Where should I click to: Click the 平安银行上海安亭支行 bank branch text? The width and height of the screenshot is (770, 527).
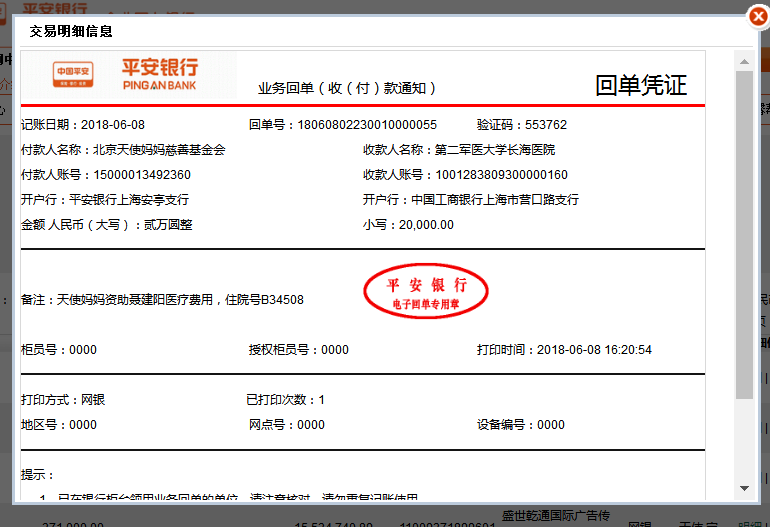(129, 200)
